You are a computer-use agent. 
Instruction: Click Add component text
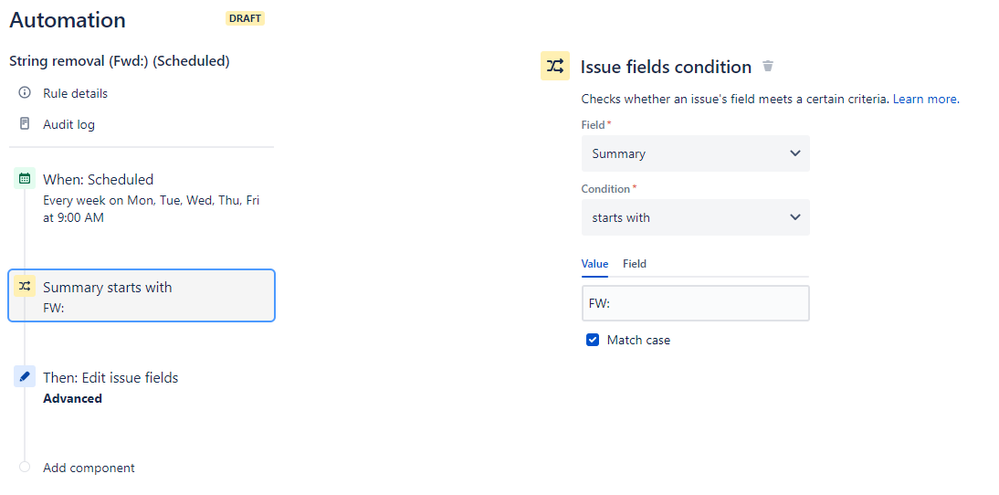(89, 468)
